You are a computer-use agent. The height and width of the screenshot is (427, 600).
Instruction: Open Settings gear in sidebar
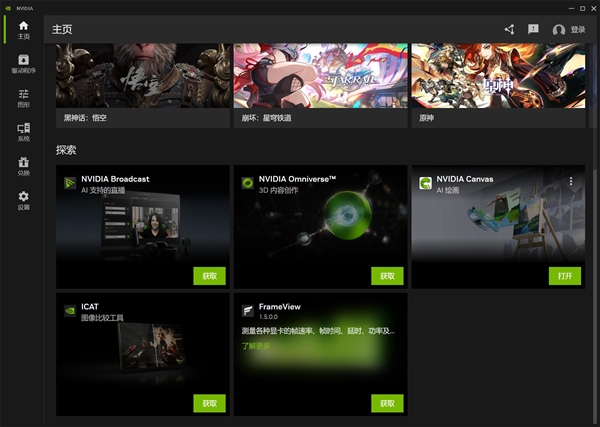23,200
